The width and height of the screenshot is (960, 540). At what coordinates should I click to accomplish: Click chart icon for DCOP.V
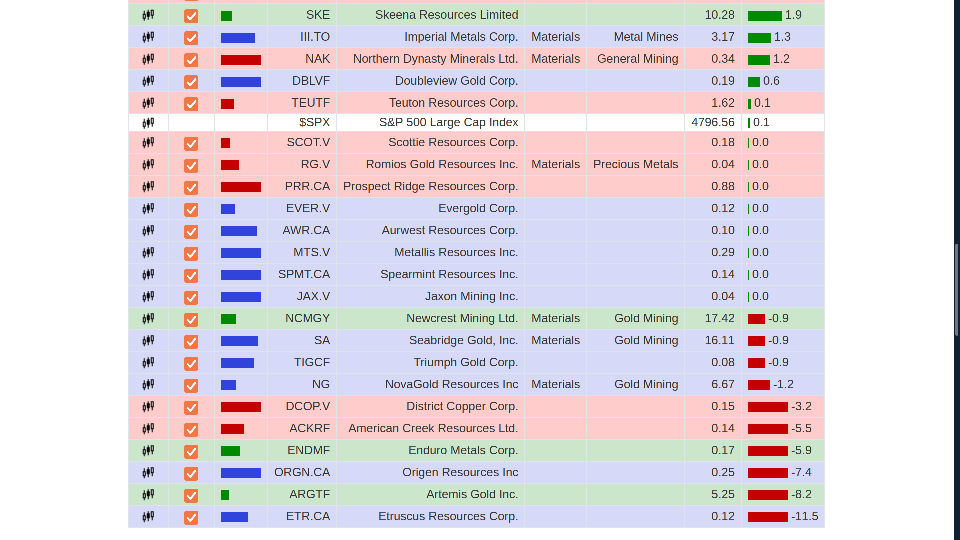coord(148,407)
